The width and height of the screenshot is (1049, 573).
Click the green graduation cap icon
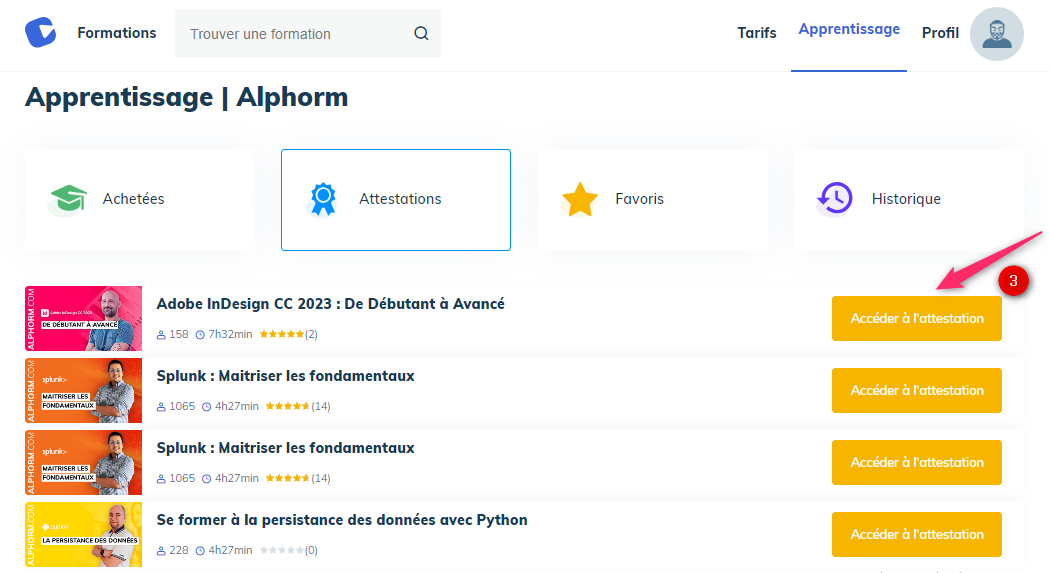[68, 199]
